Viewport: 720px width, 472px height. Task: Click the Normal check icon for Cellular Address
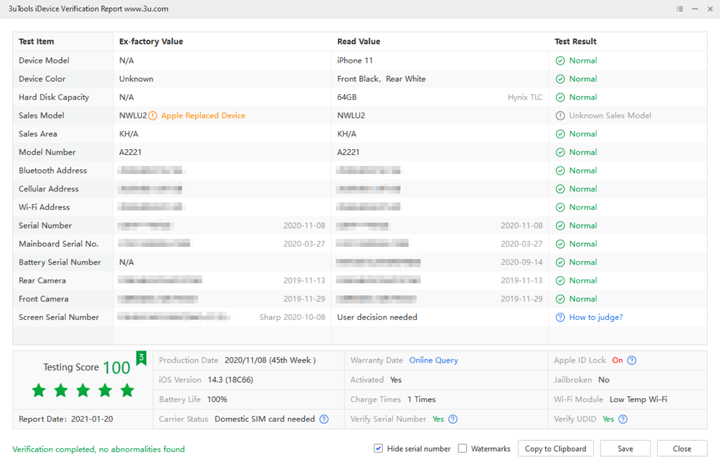pyautogui.click(x=560, y=189)
